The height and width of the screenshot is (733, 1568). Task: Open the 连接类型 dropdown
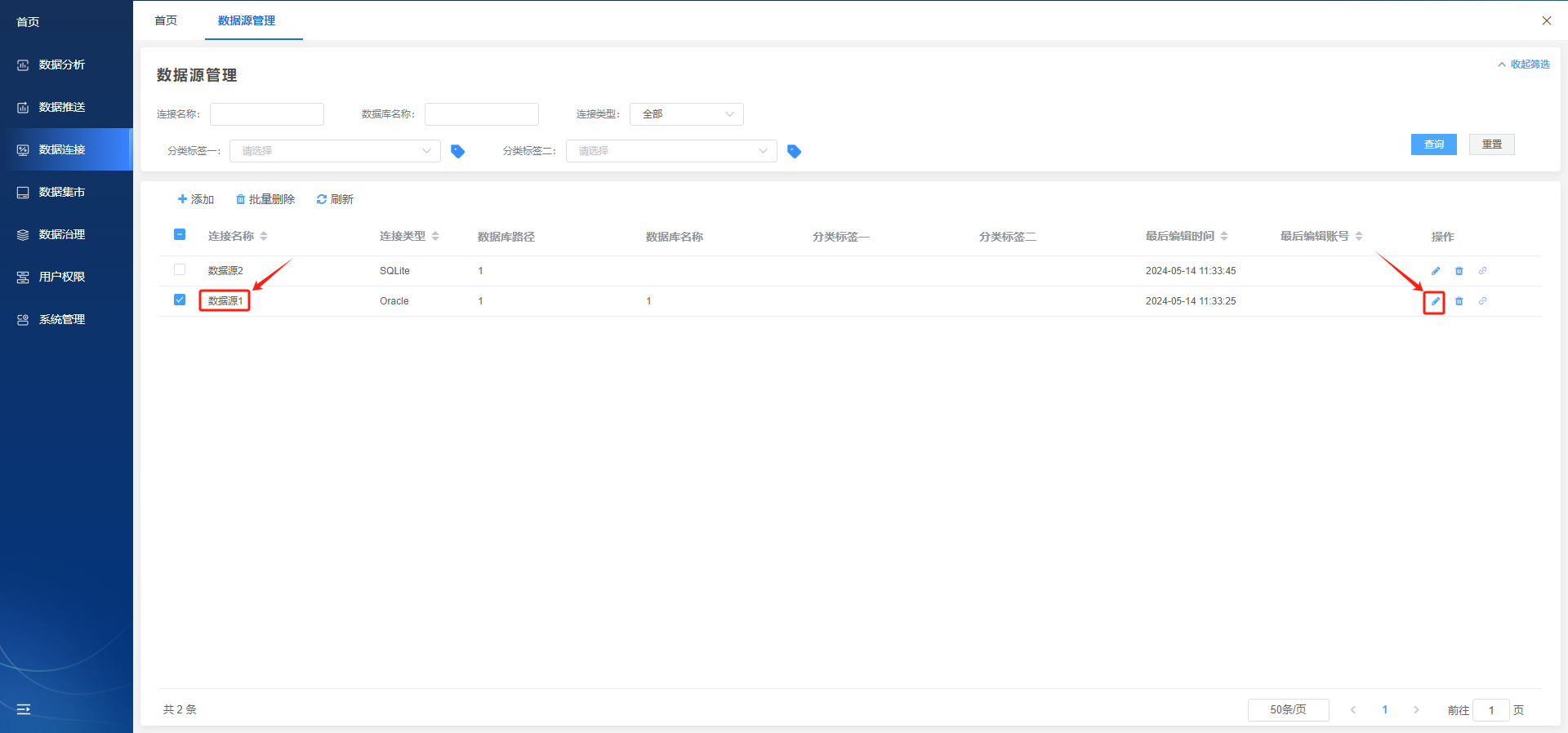(x=687, y=114)
